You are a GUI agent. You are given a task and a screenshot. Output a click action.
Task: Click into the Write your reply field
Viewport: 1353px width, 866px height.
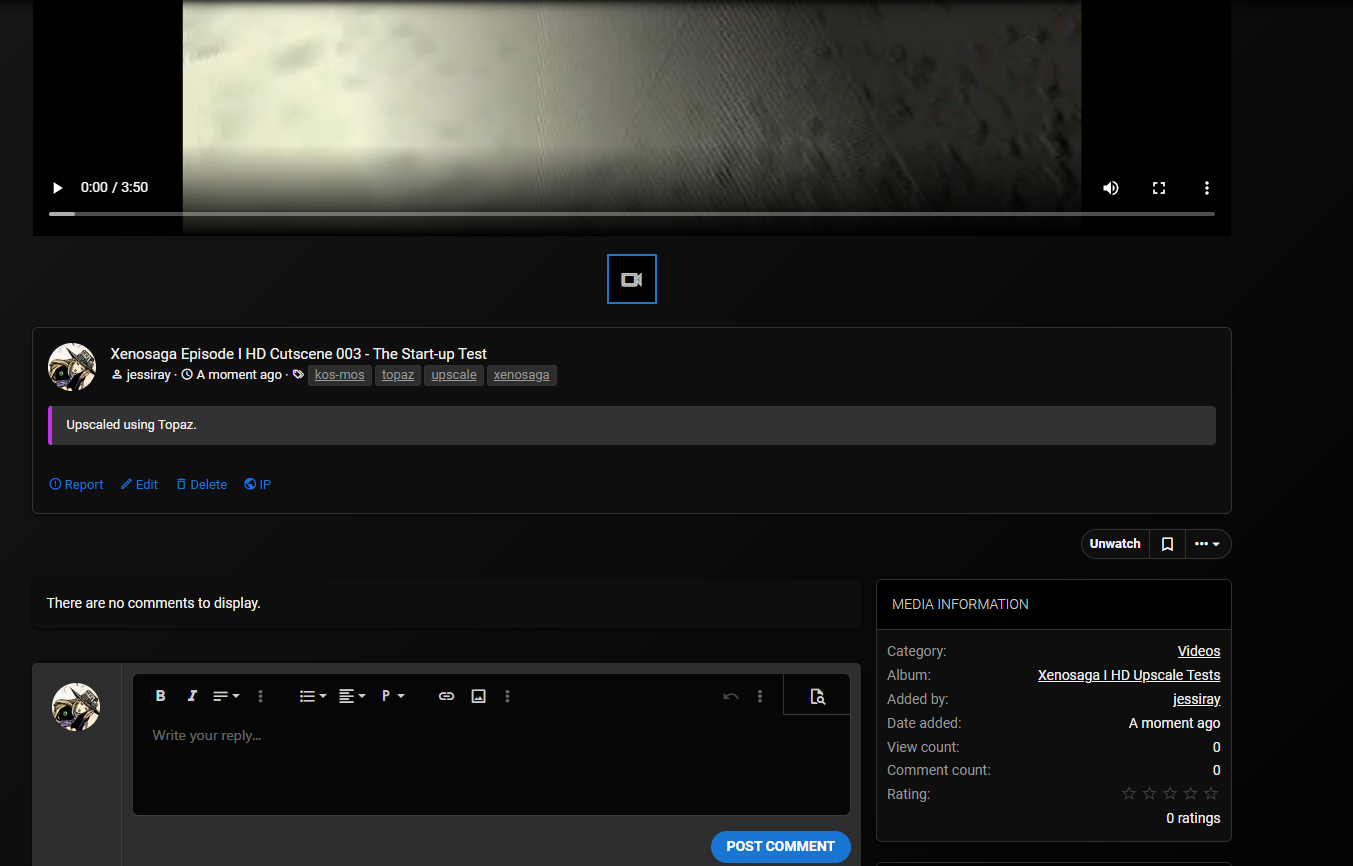pyautogui.click(x=491, y=764)
